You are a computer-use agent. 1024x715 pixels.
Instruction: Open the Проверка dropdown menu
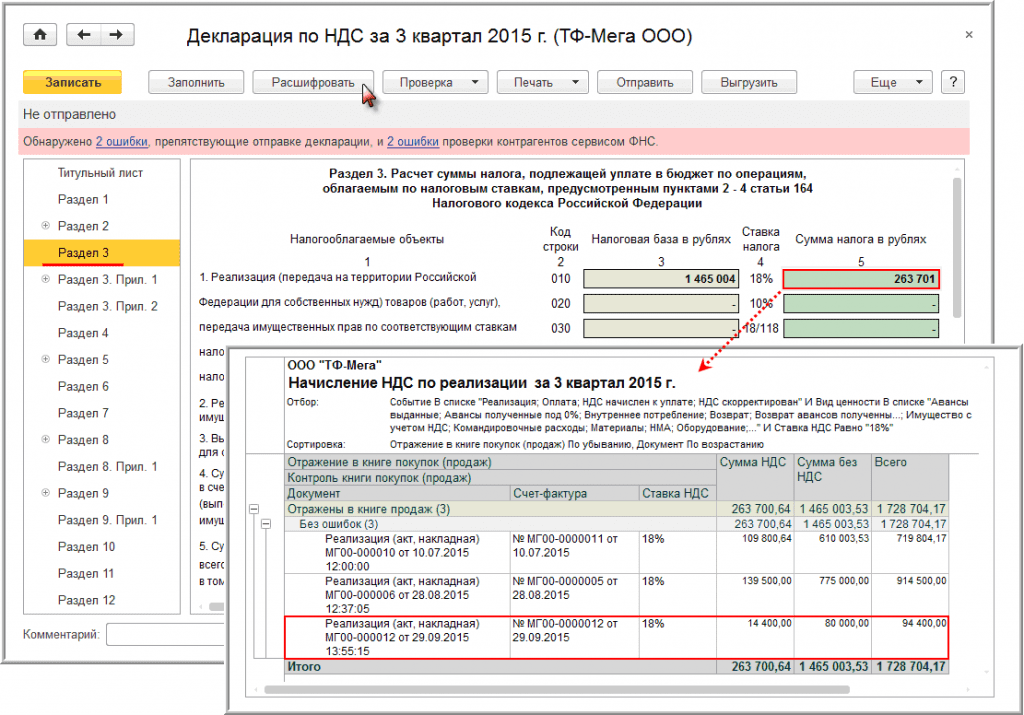435,82
